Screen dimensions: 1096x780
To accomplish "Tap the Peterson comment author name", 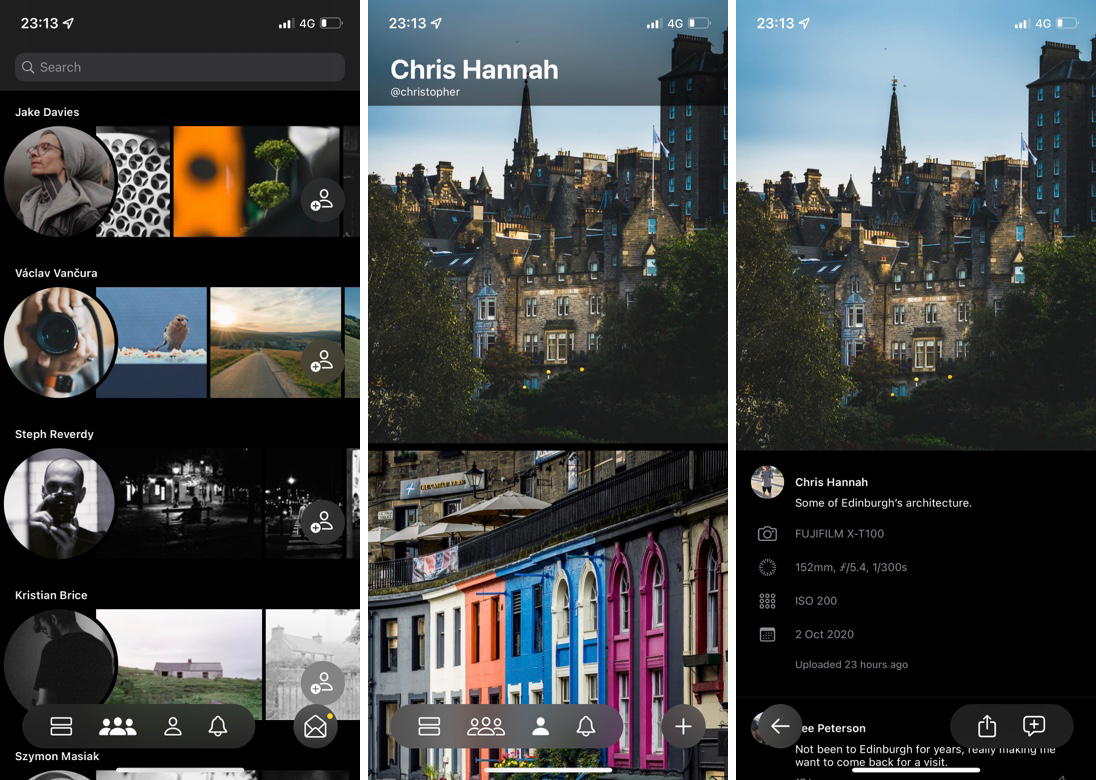I will (833, 728).
